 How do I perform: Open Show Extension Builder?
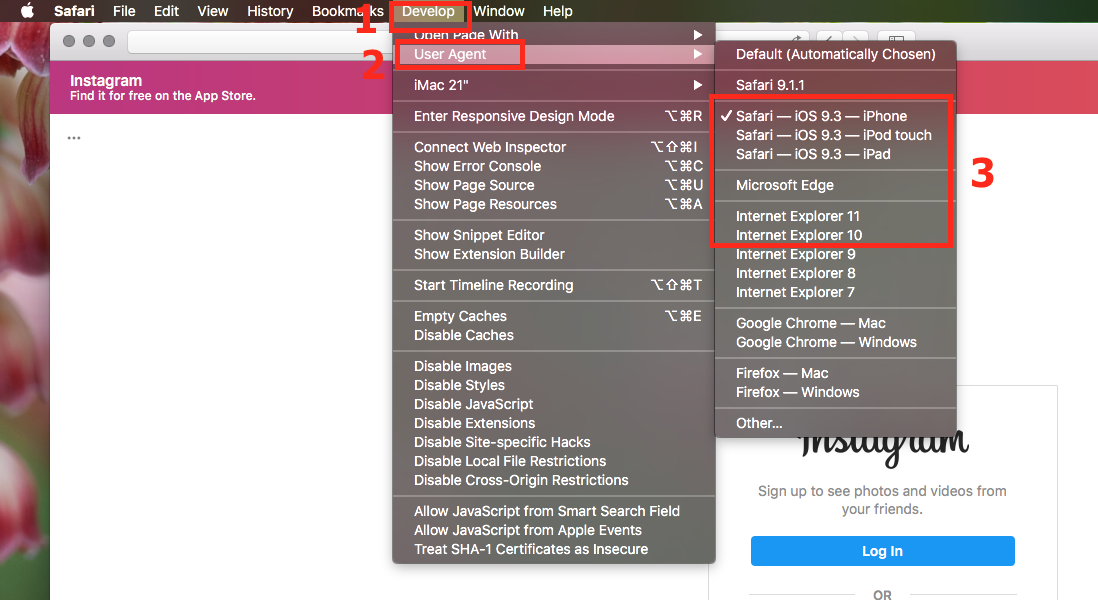click(x=554, y=254)
